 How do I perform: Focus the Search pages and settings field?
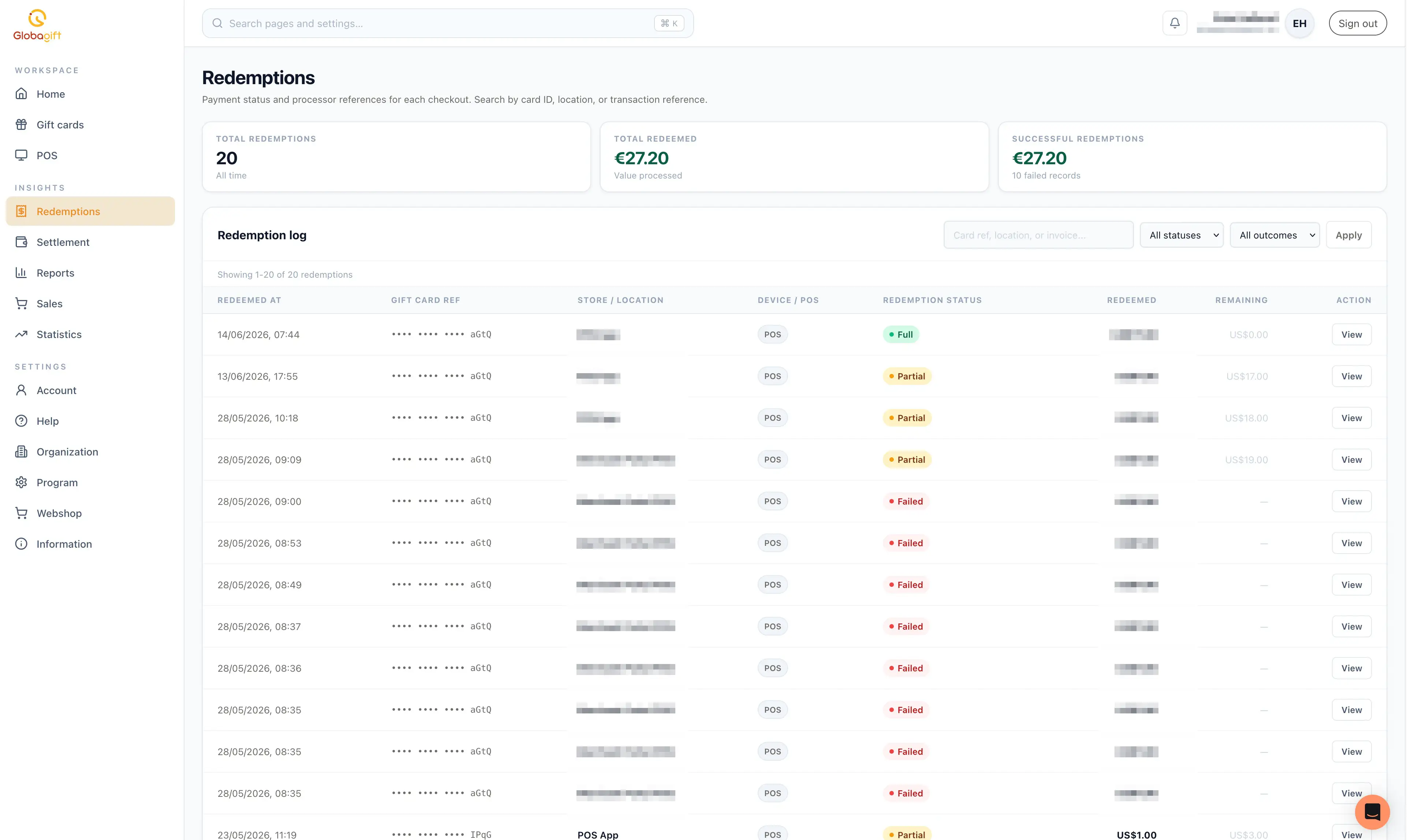(447, 23)
